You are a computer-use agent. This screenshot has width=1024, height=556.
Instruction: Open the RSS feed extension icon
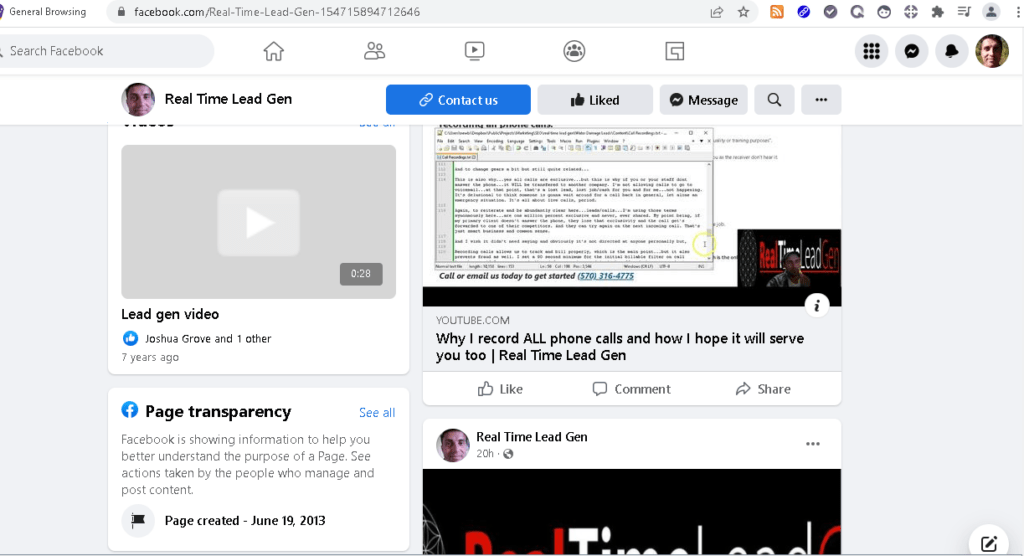(776, 12)
